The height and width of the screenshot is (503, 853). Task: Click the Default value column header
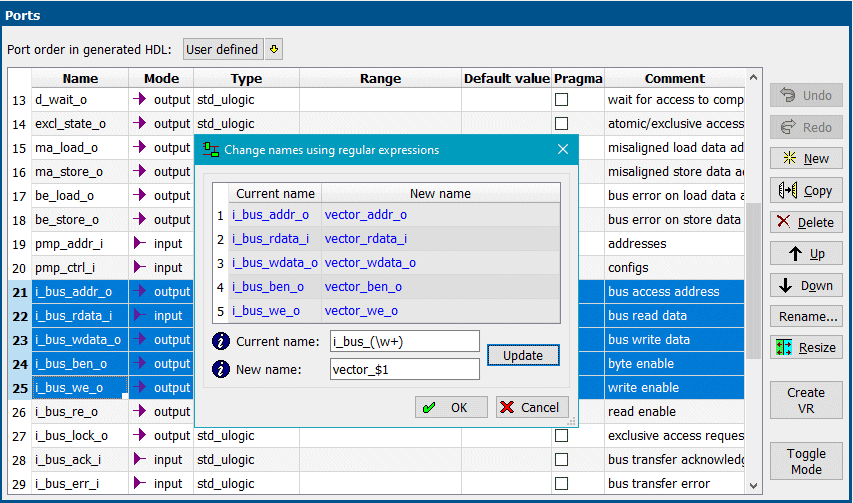coord(506,78)
